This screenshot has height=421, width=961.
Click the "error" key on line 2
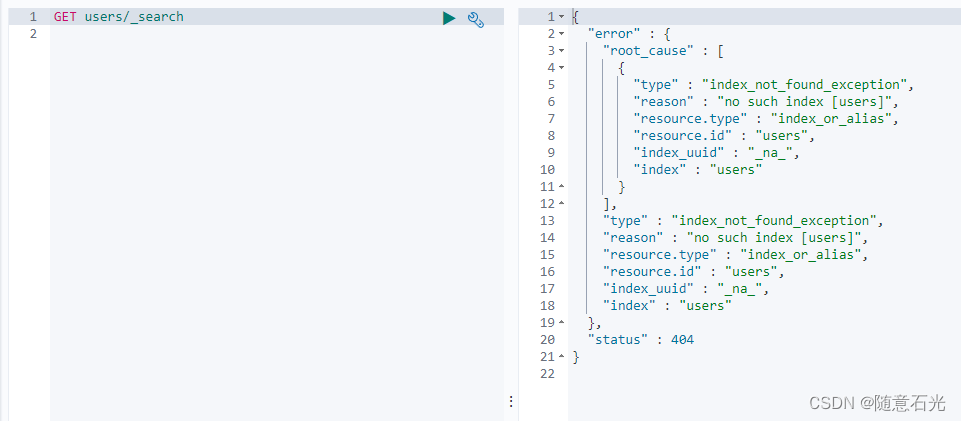614,34
